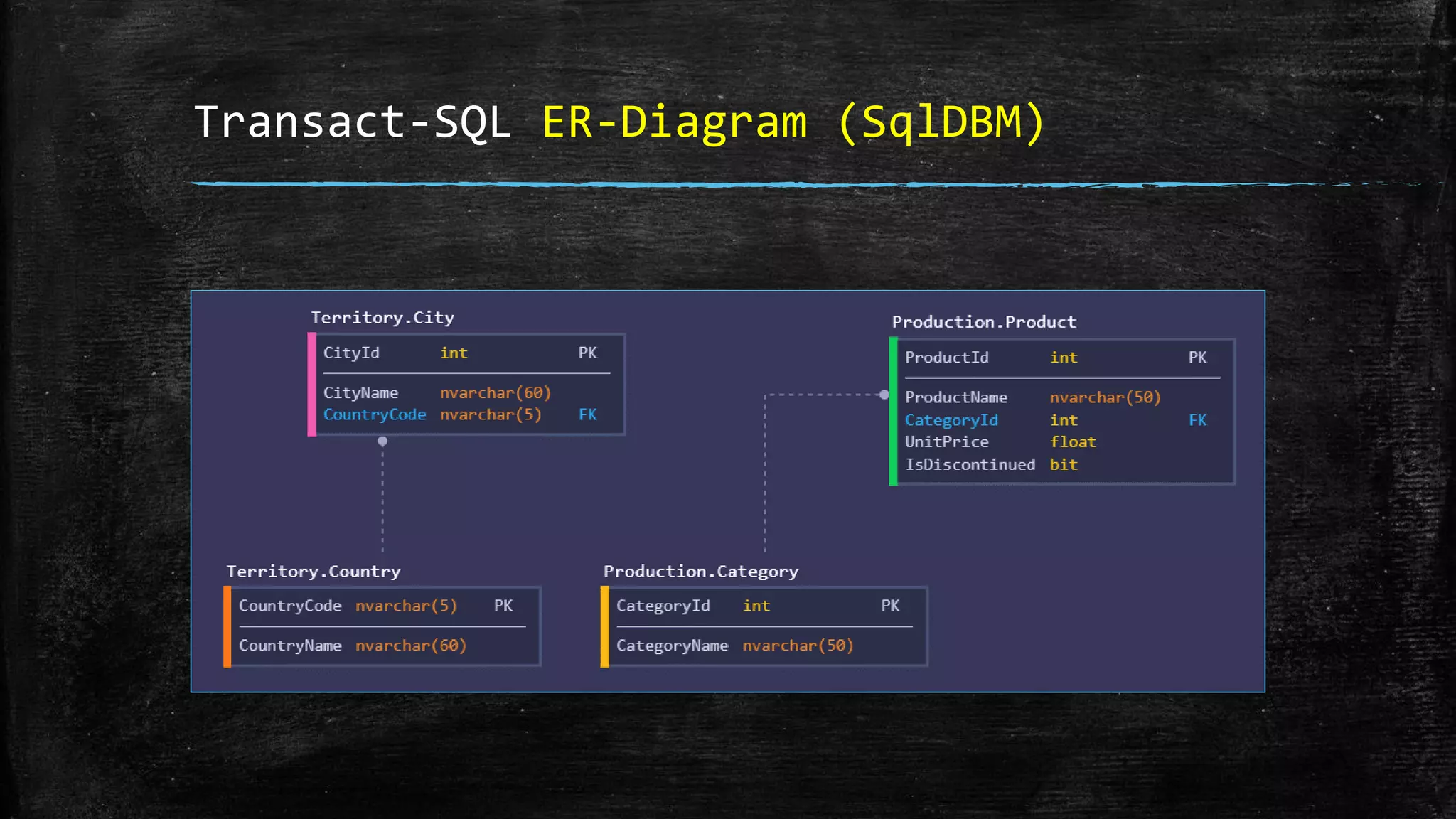The width and height of the screenshot is (1456, 819).
Task: Click the CityId column name
Action: click(x=351, y=353)
